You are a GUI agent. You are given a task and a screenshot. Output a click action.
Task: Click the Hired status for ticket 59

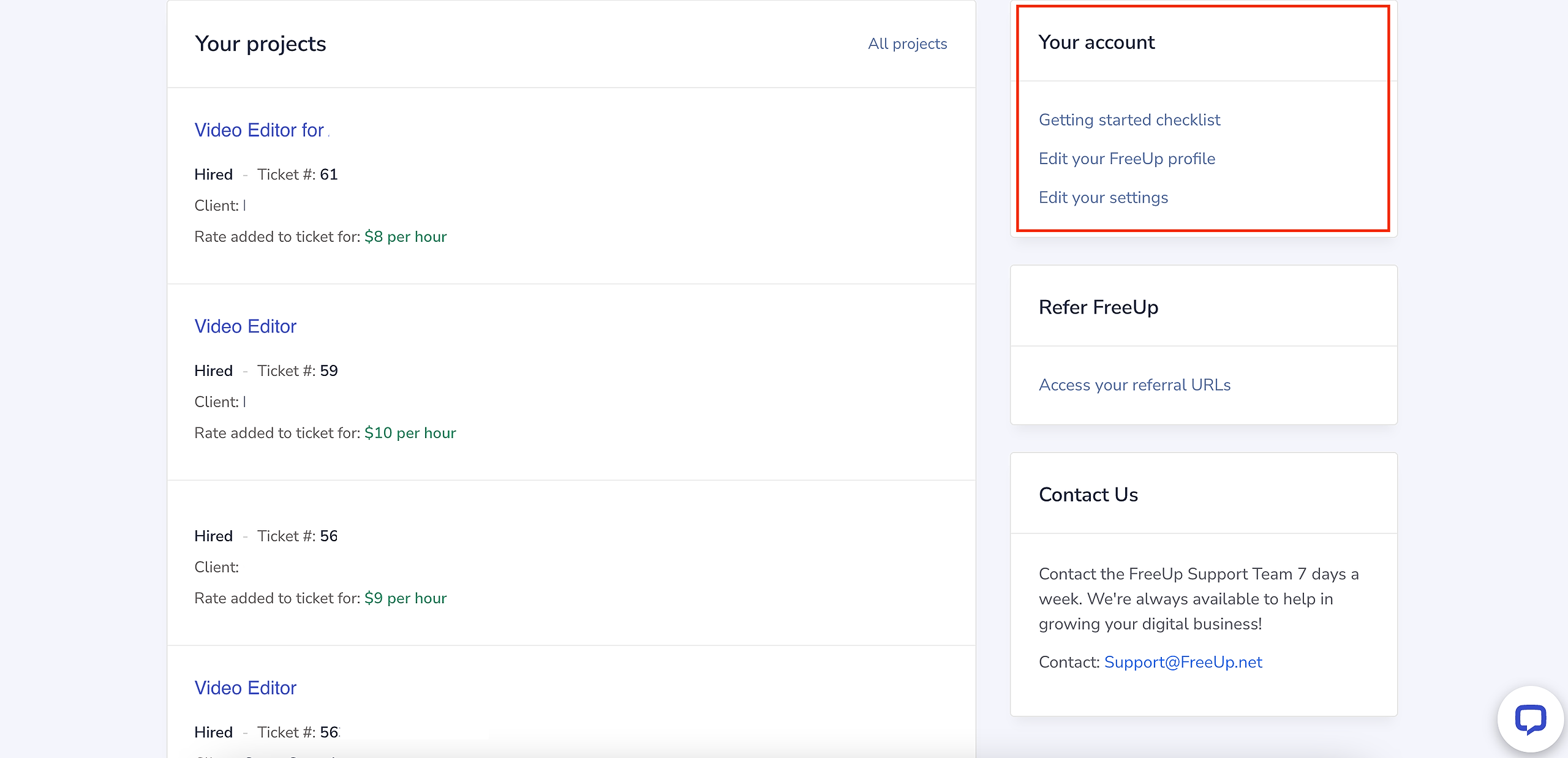[214, 370]
